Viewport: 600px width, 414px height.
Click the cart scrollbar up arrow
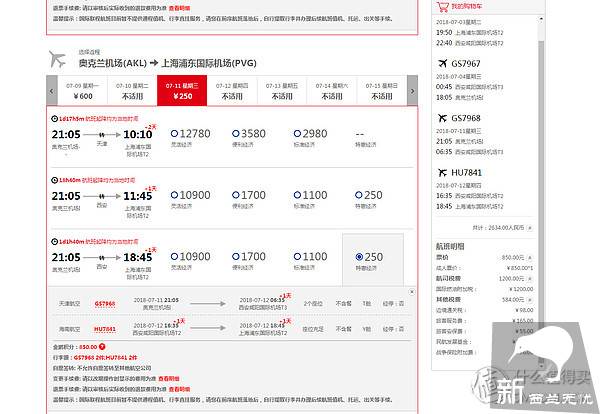pos(541,18)
